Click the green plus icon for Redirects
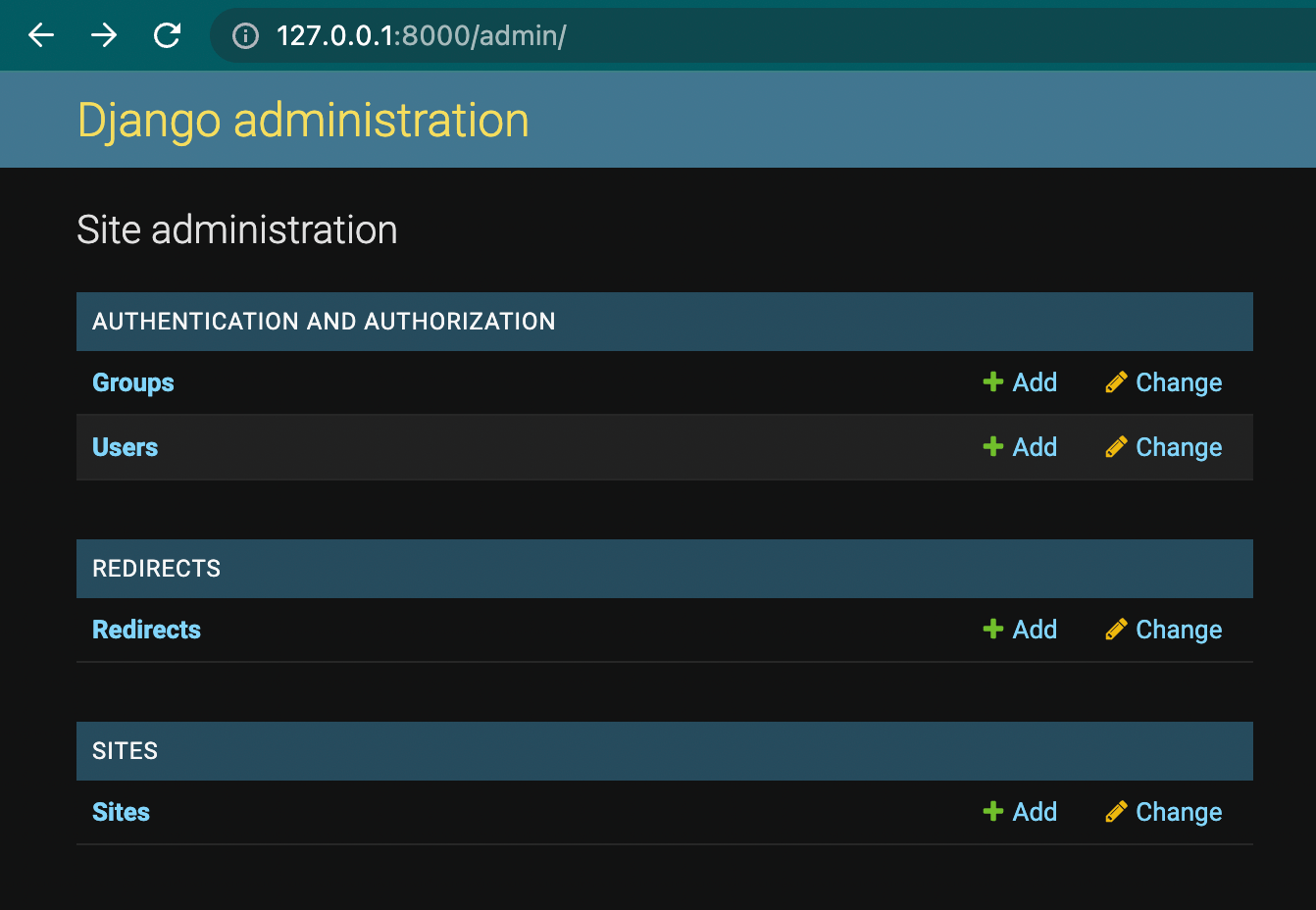 tap(993, 630)
